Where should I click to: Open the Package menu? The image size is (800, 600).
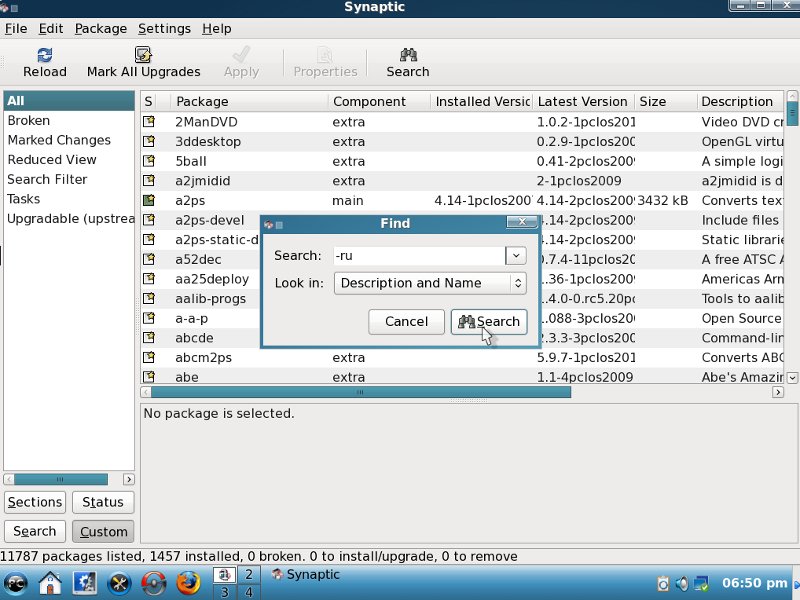[100, 29]
